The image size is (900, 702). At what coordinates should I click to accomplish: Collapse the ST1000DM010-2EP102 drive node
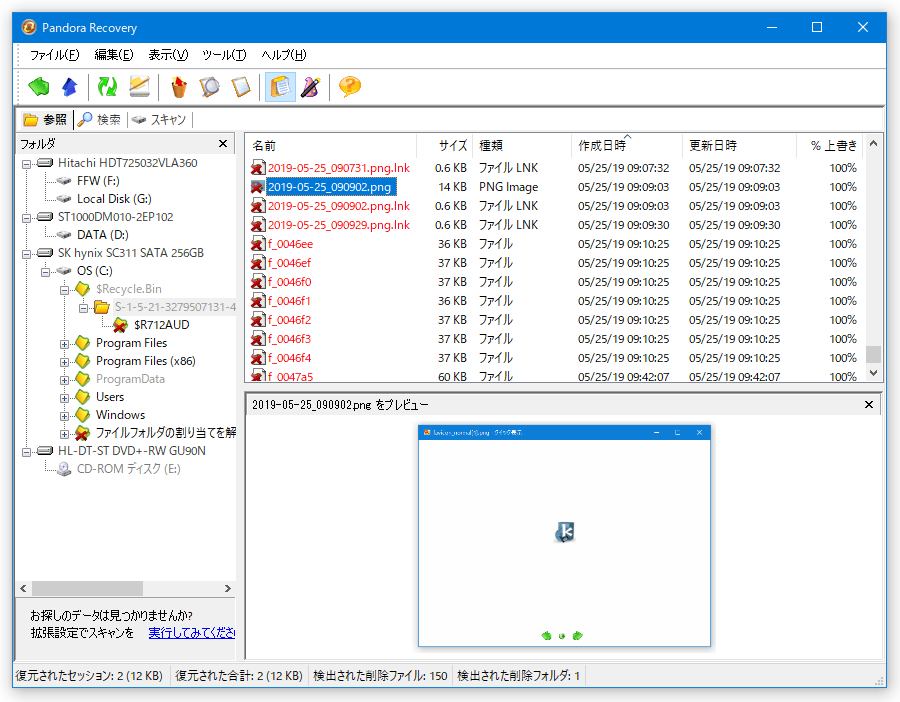26,218
